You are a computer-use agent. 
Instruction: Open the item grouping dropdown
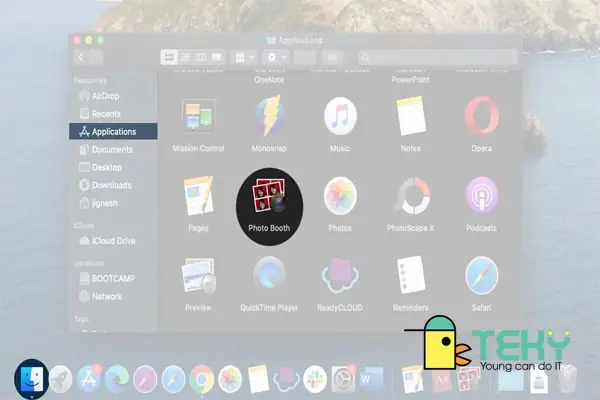tap(244, 57)
